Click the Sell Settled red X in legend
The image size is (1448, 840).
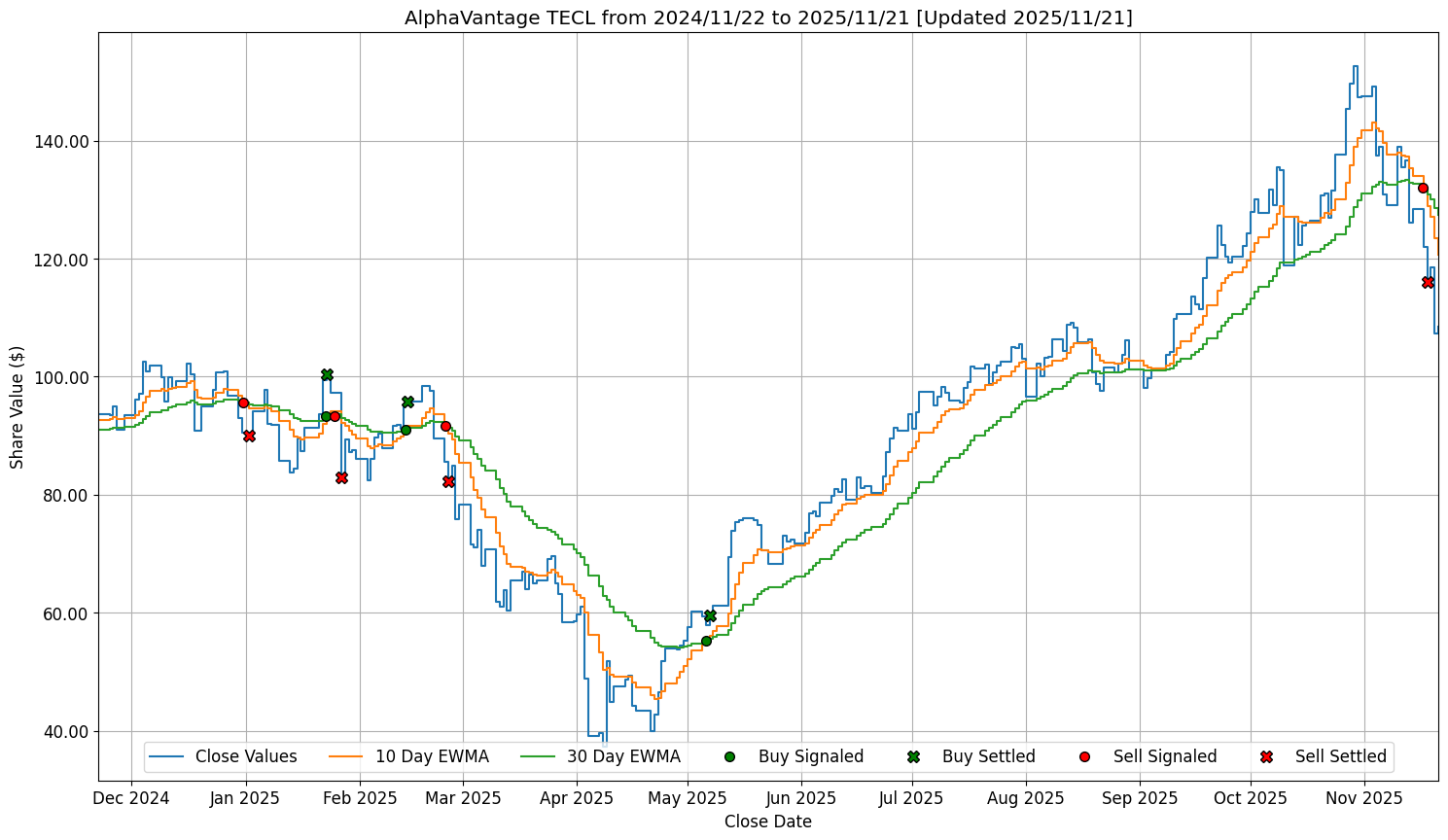pyautogui.click(x=1266, y=756)
